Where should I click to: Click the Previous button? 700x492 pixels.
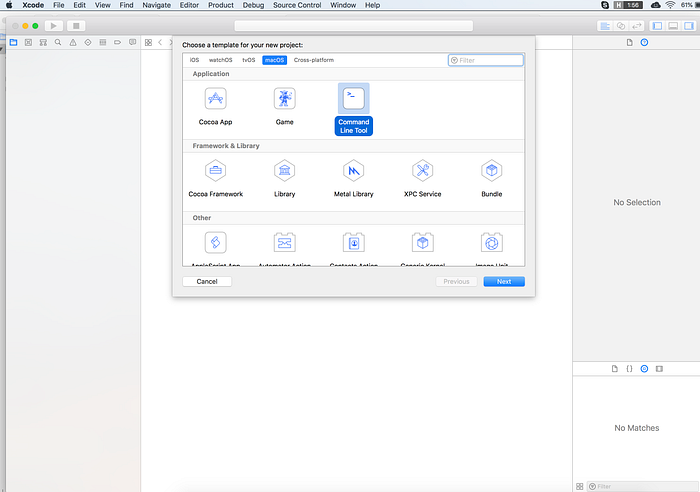coord(456,281)
